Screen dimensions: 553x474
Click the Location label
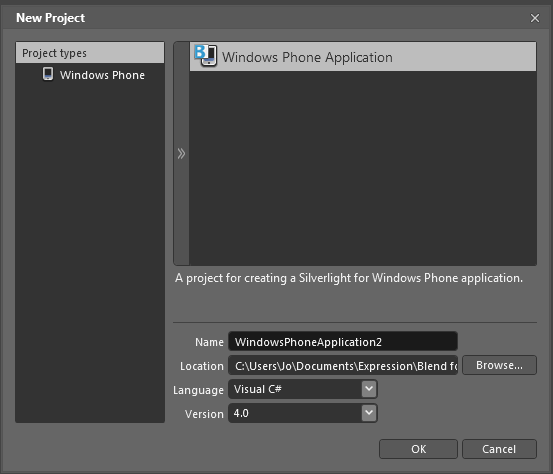pos(202,366)
